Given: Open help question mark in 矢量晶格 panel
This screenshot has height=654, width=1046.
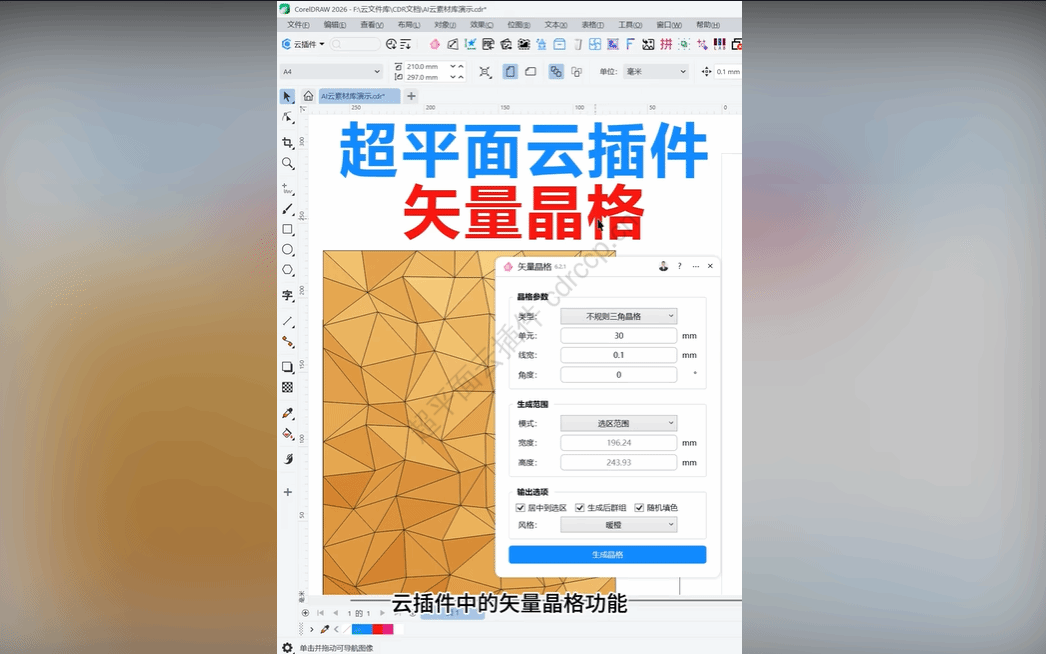Looking at the screenshot, I should pyautogui.click(x=679, y=266).
